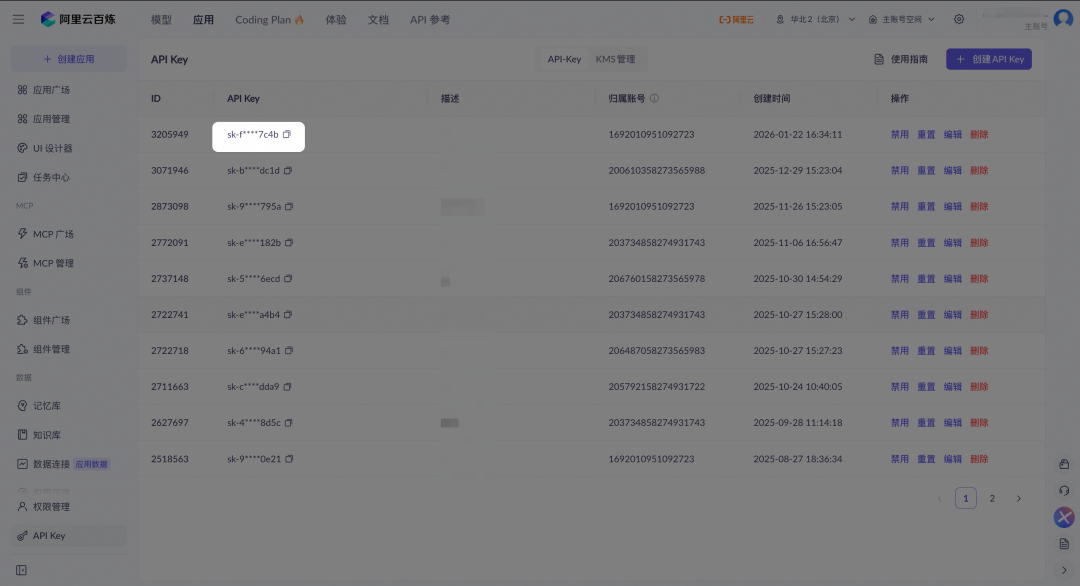Click the hamburger menu icon at top left
Screen dimensions: 1080x586
coord(18,19)
